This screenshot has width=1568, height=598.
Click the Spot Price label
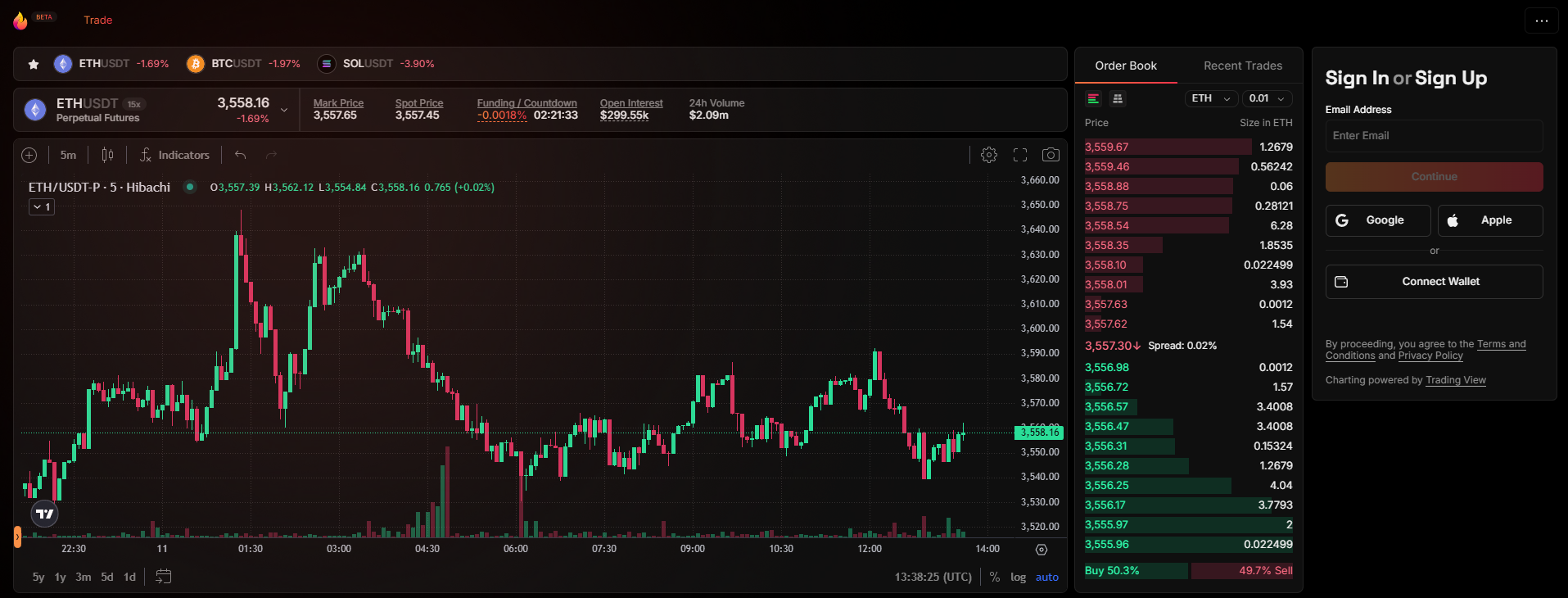pos(419,103)
